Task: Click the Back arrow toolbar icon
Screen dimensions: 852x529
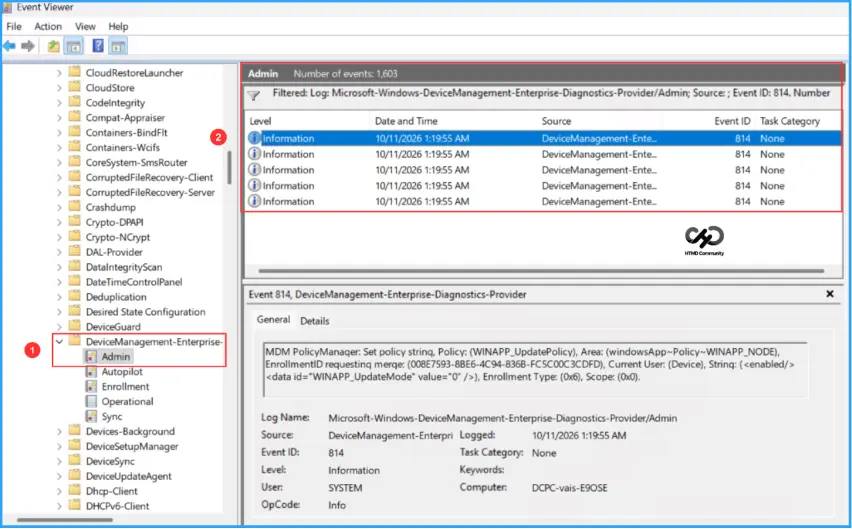Action: tap(9, 46)
